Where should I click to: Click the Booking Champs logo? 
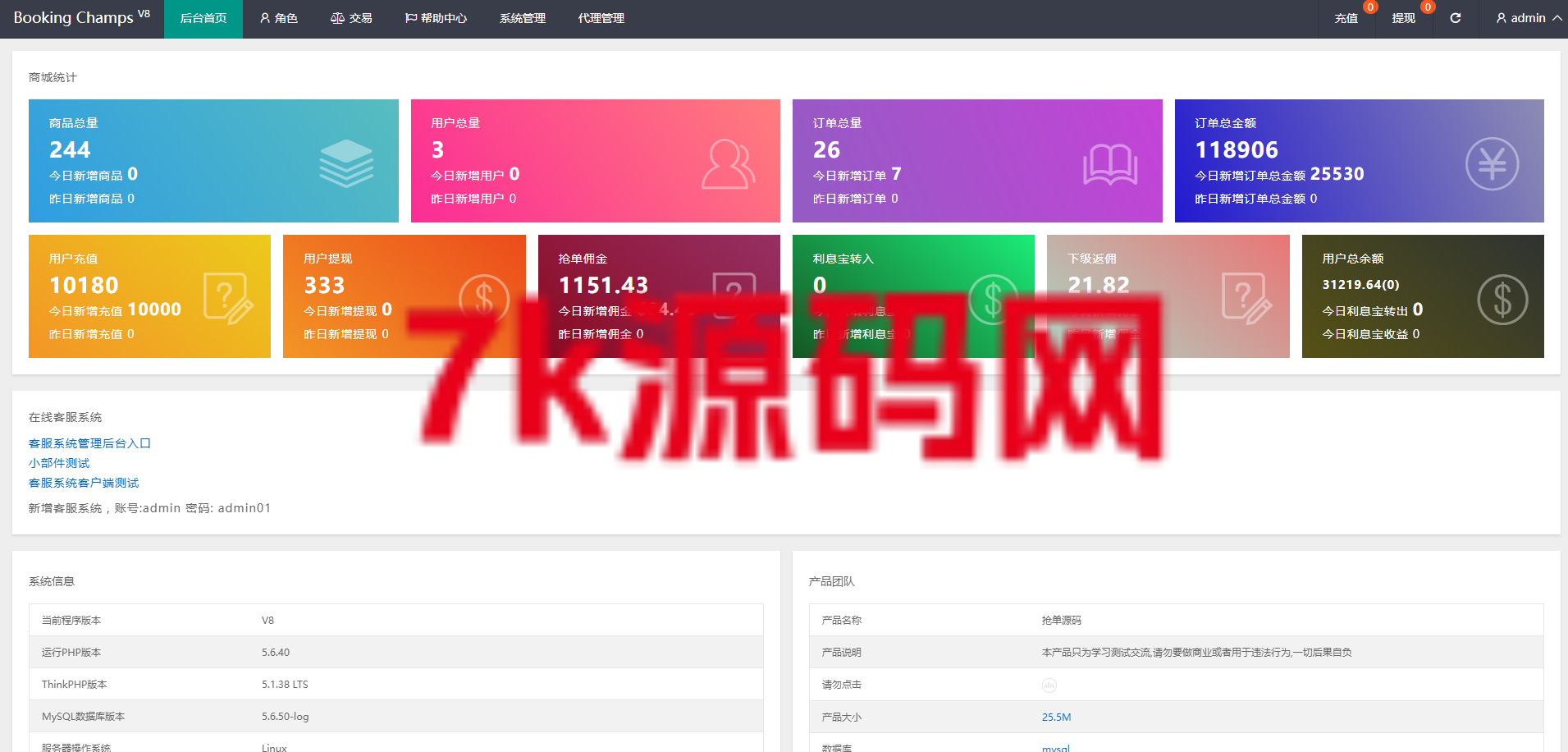[82, 18]
